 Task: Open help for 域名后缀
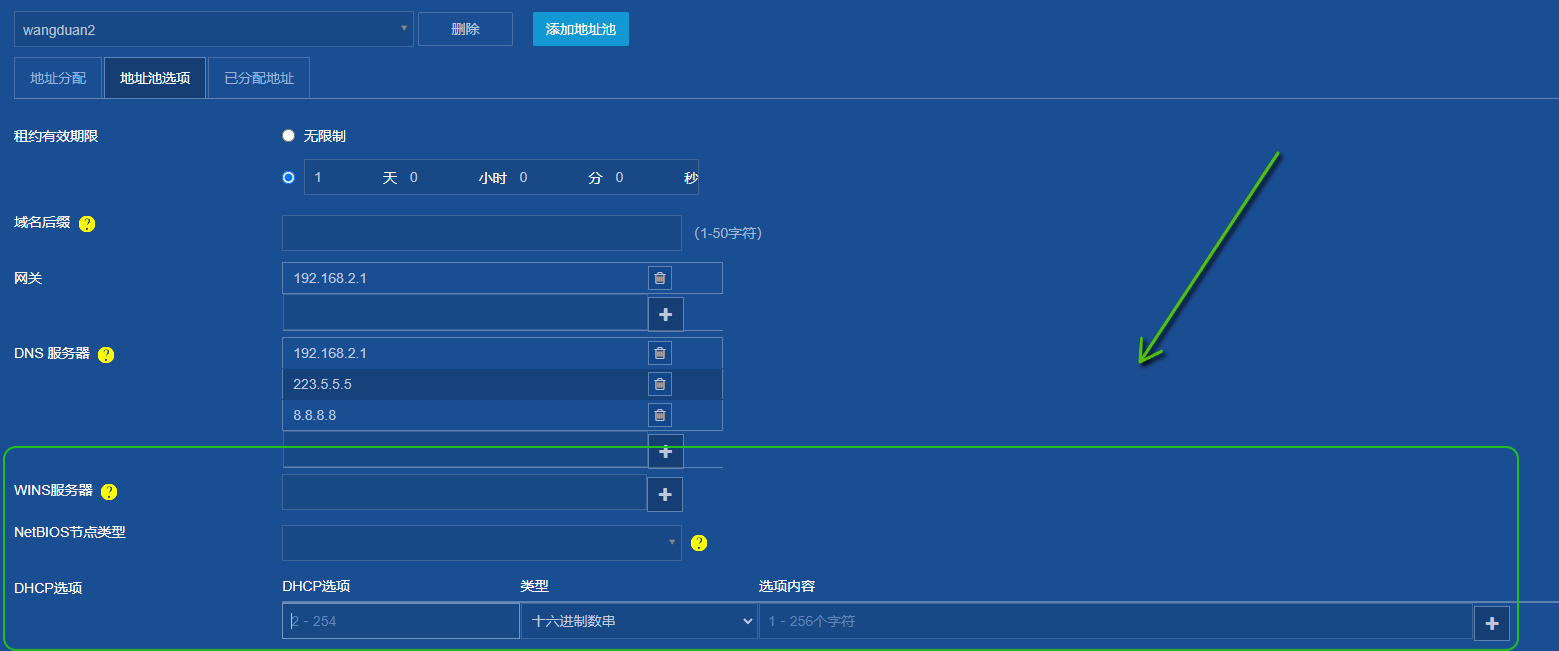tap(87, 224)
